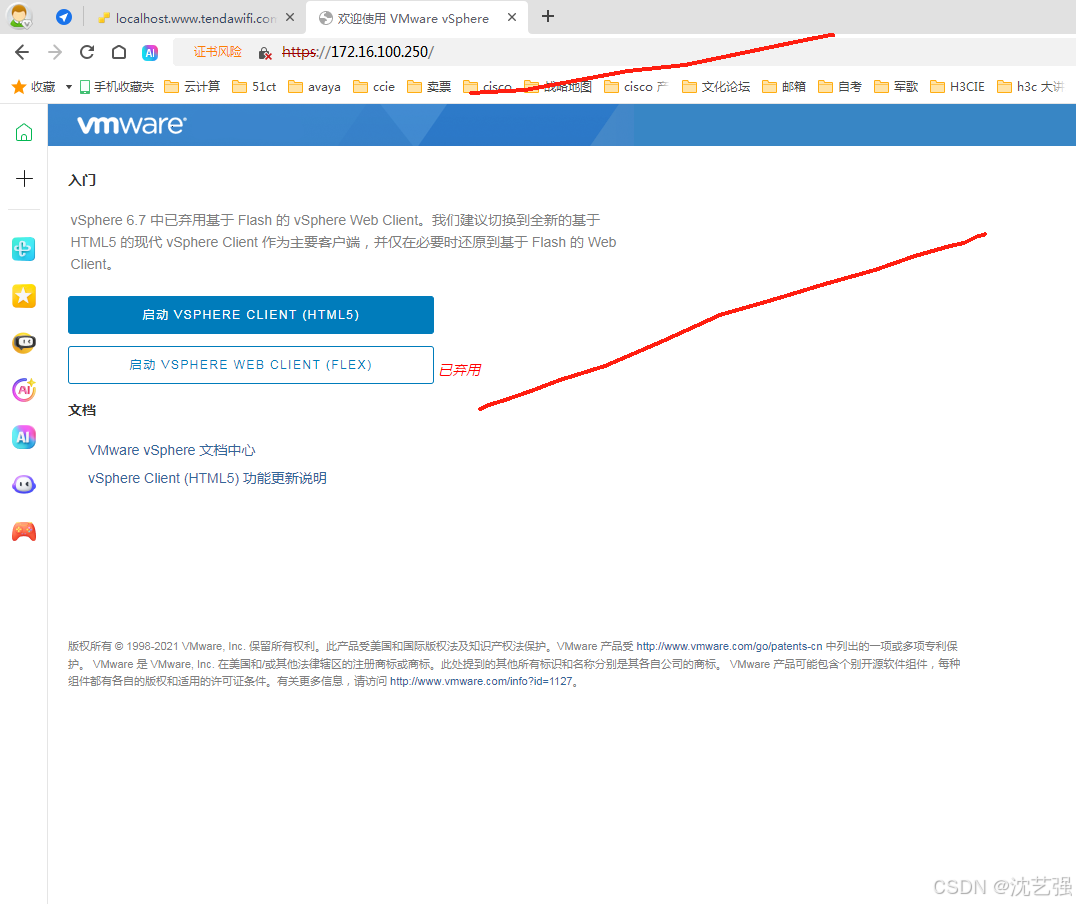
Task: Open the yellow chat robot sidebar icon
Action: click(24, 343)
